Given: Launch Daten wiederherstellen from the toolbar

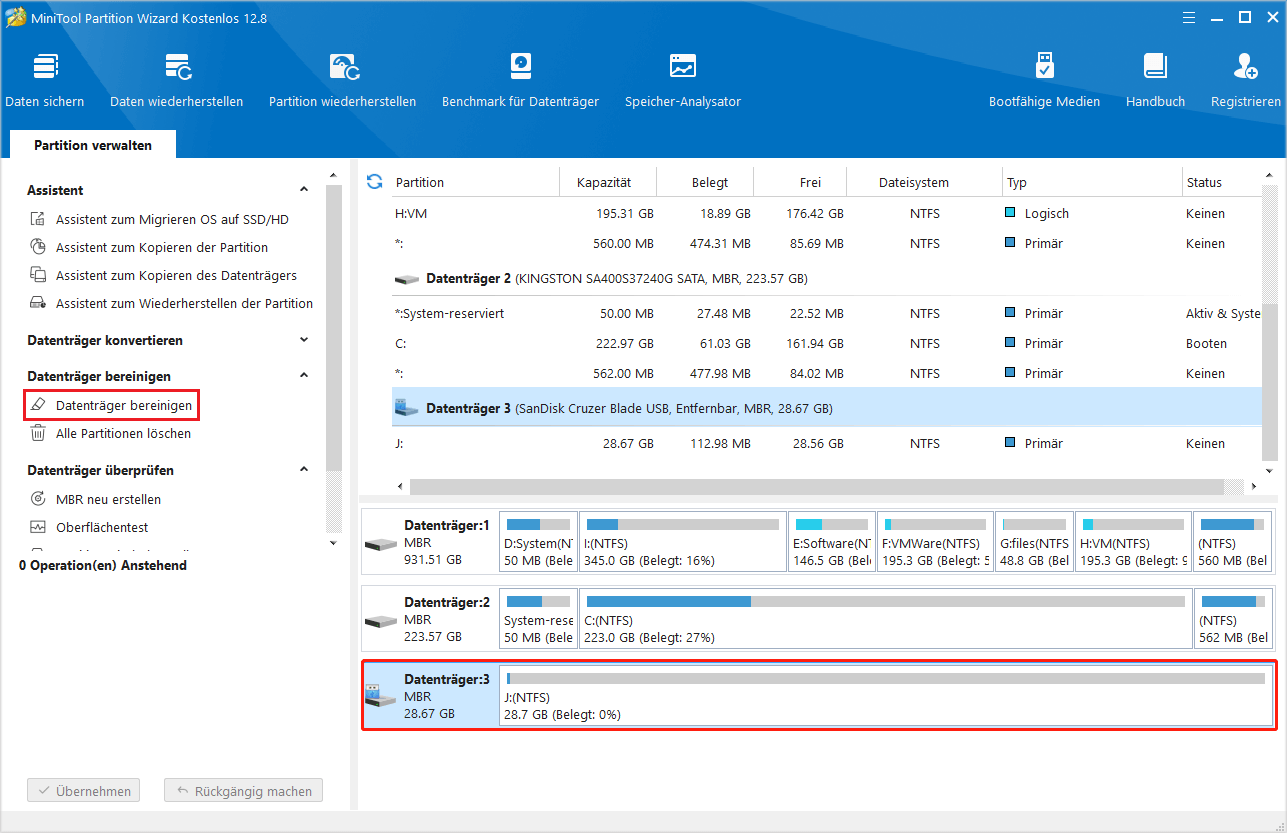Looking at the screenshot, I should 177,80.
